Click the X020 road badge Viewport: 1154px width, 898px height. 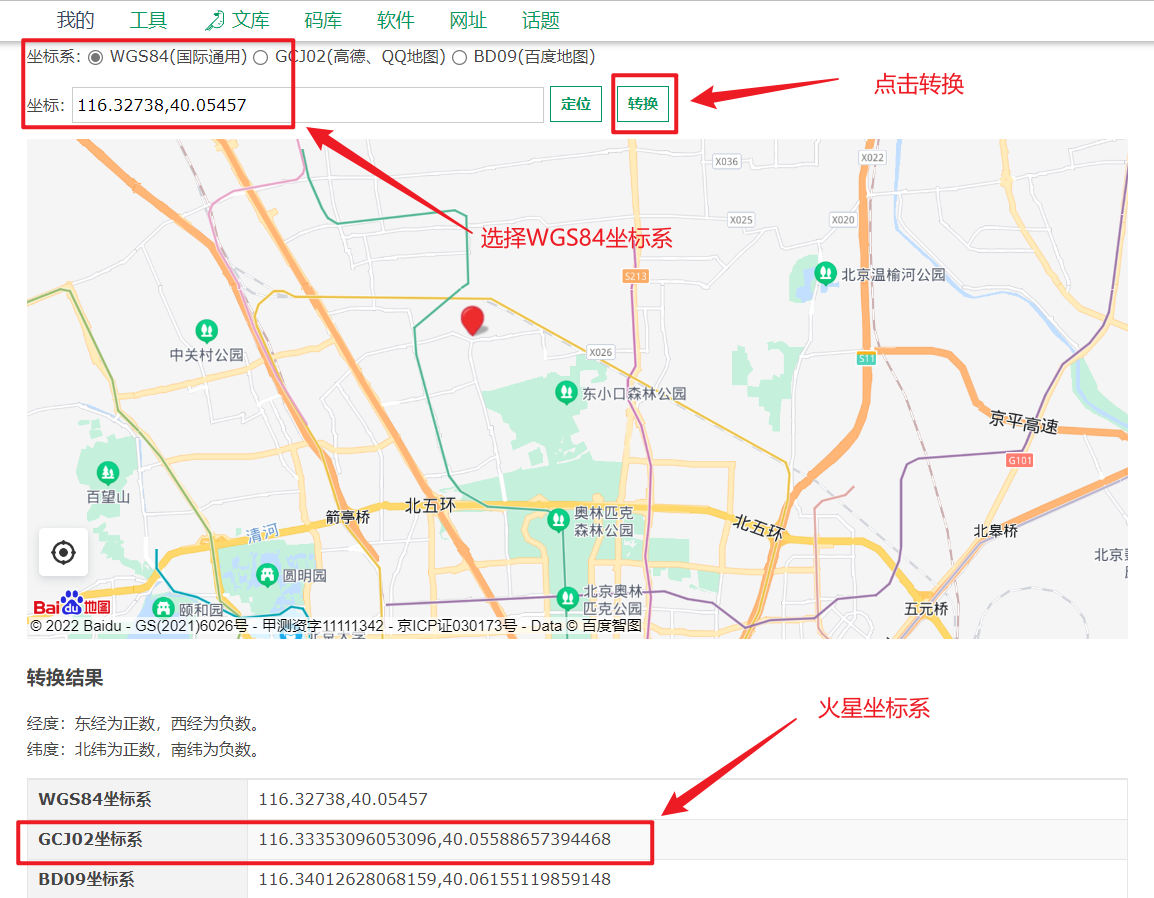tap(843, 219)
